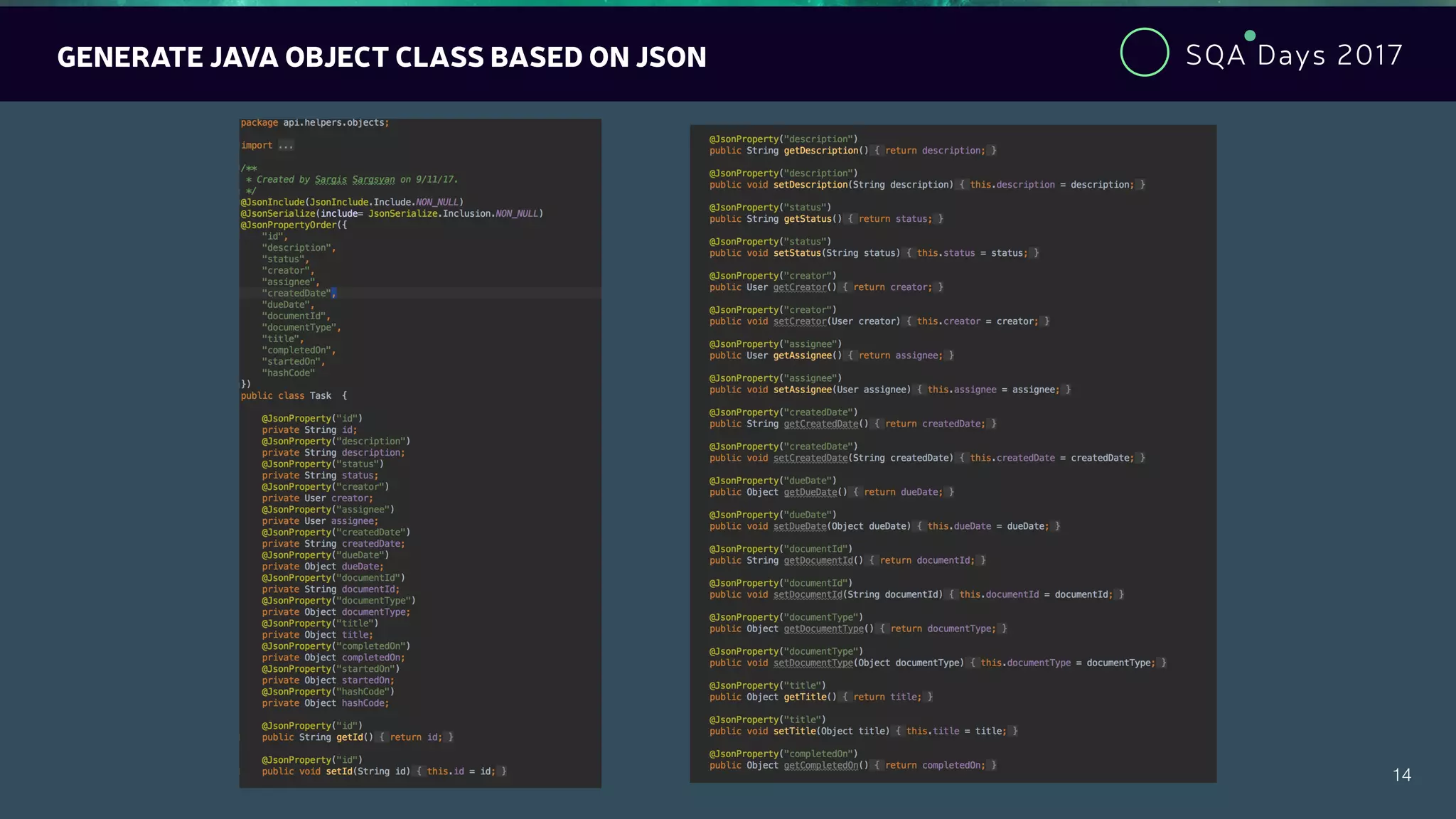Expand the folded 'import ...' block

point(286,146)
